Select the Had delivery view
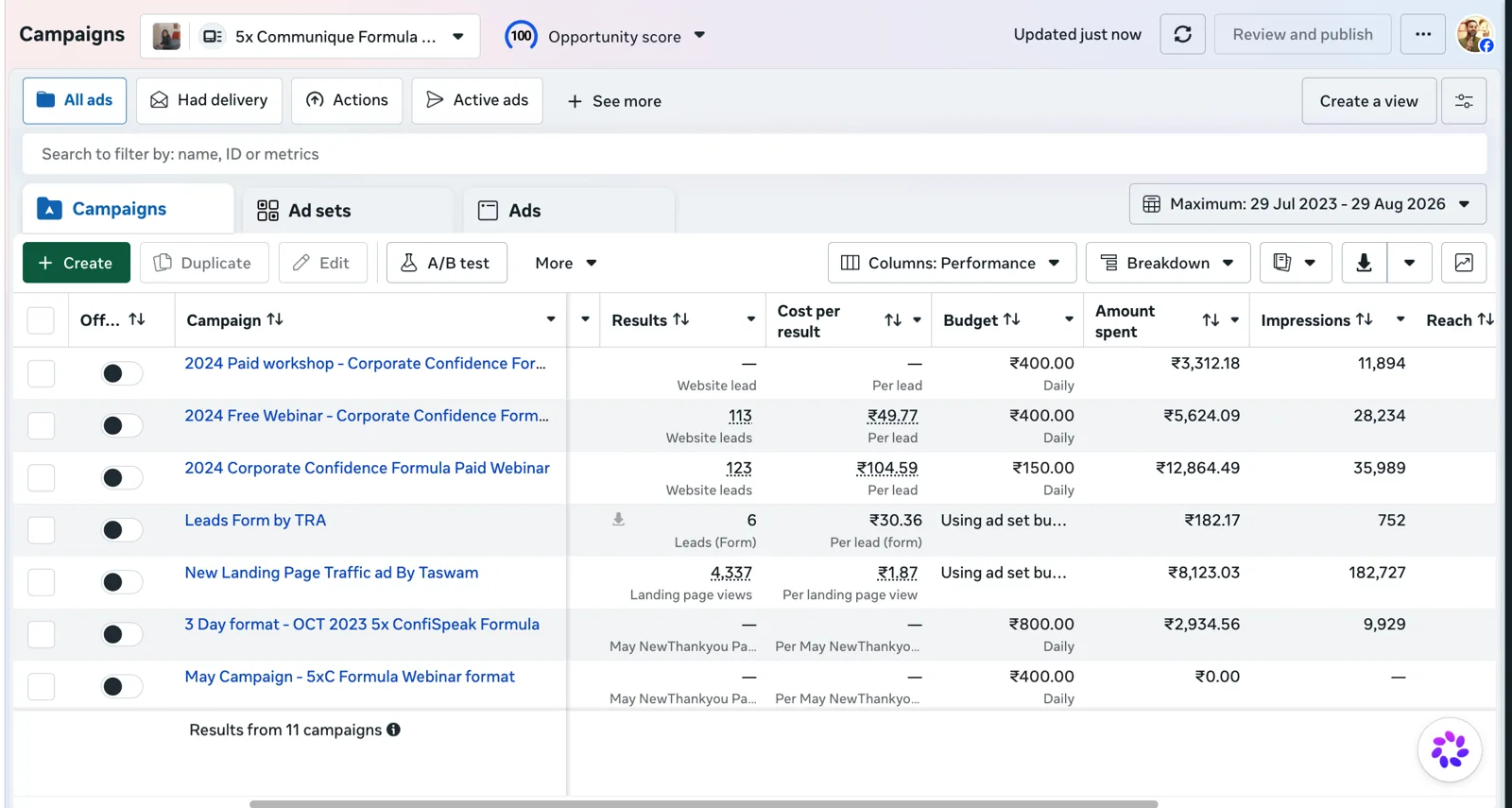Image resolution: width=1512 pixels, height=808 pixels. click(209, 100)
